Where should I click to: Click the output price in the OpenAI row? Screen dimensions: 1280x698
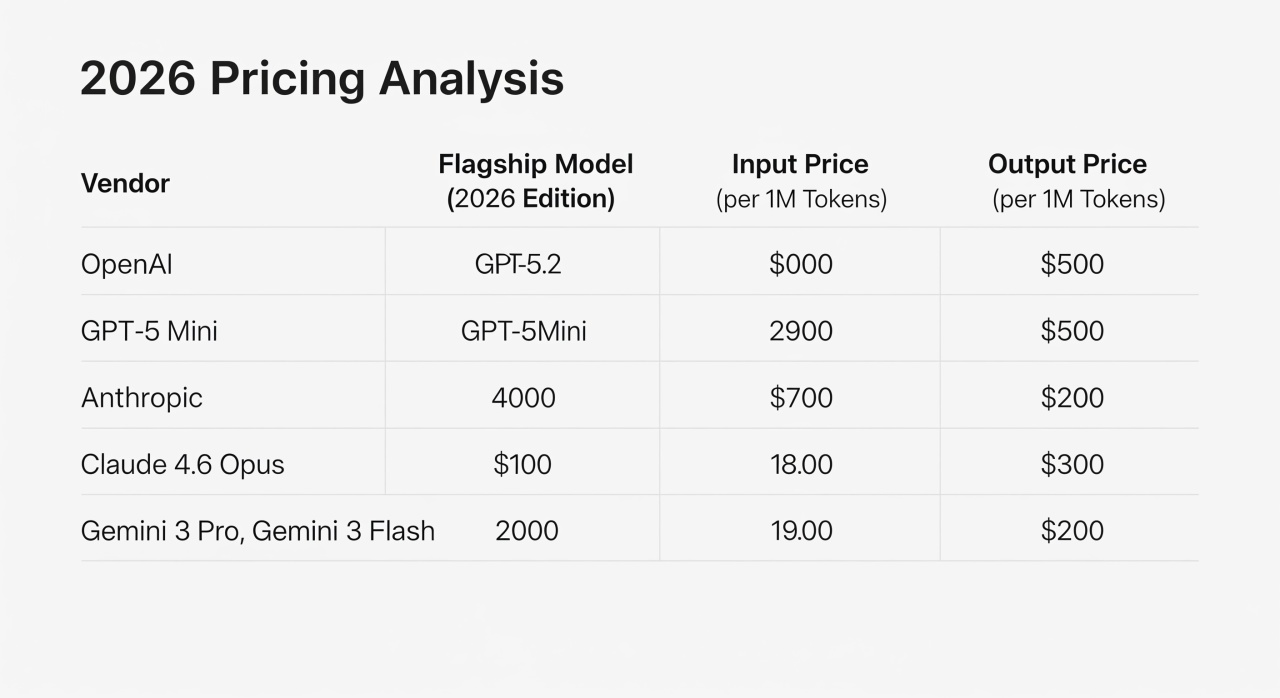[x=1072, y=264]
